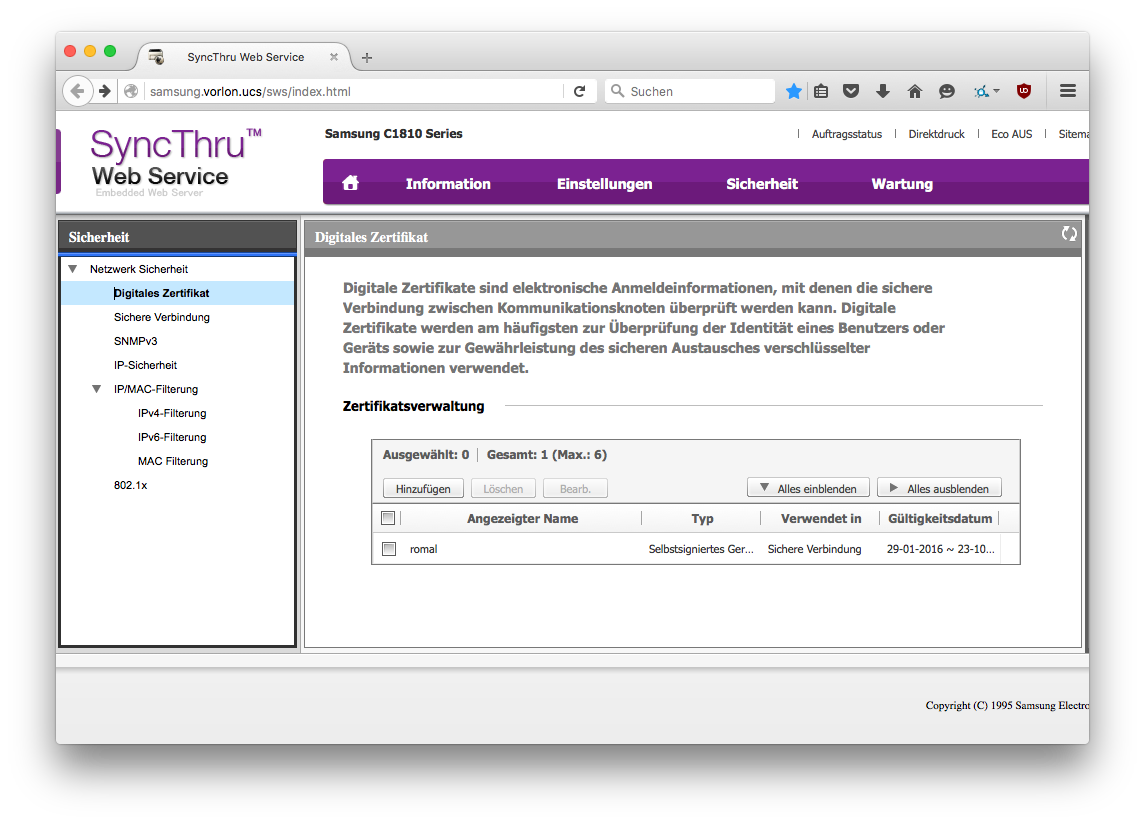Tick the checkbox for the romal certificate

click(389, 549)
